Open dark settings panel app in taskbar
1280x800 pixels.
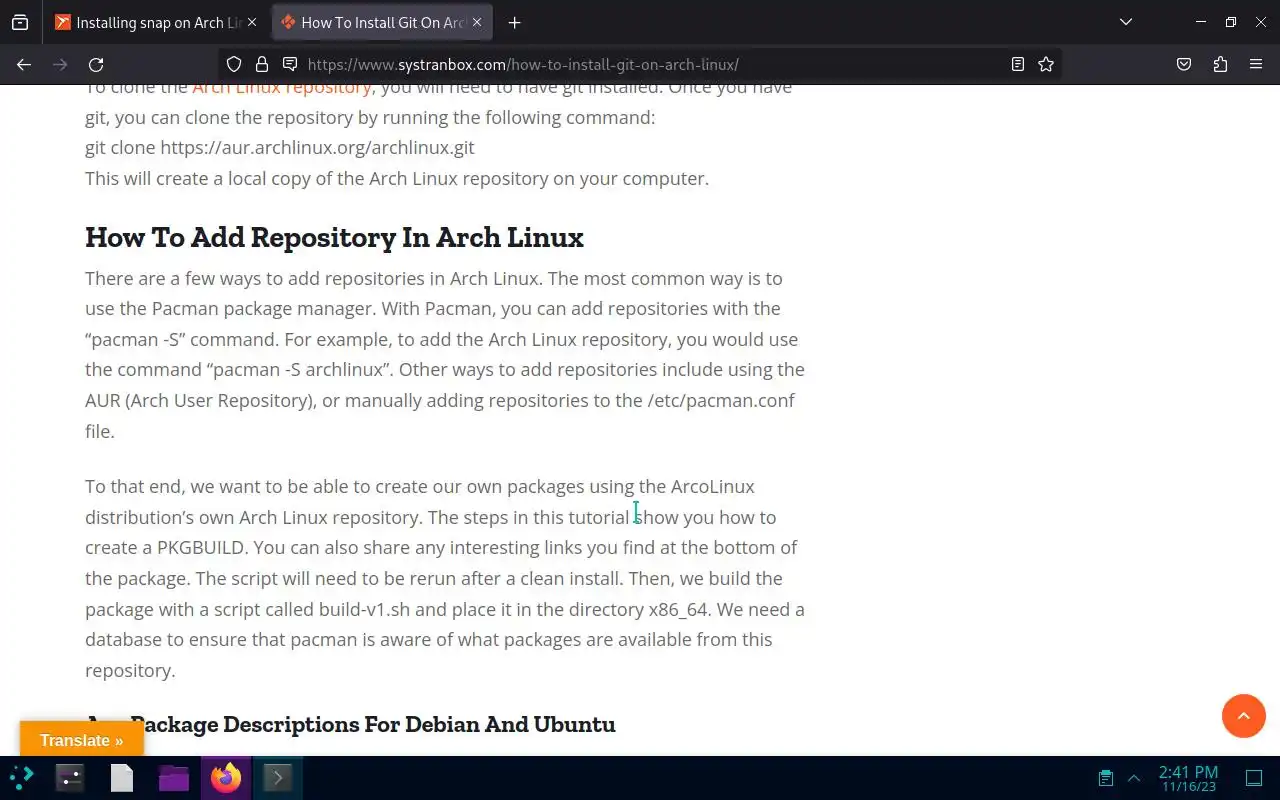point(70,777)
